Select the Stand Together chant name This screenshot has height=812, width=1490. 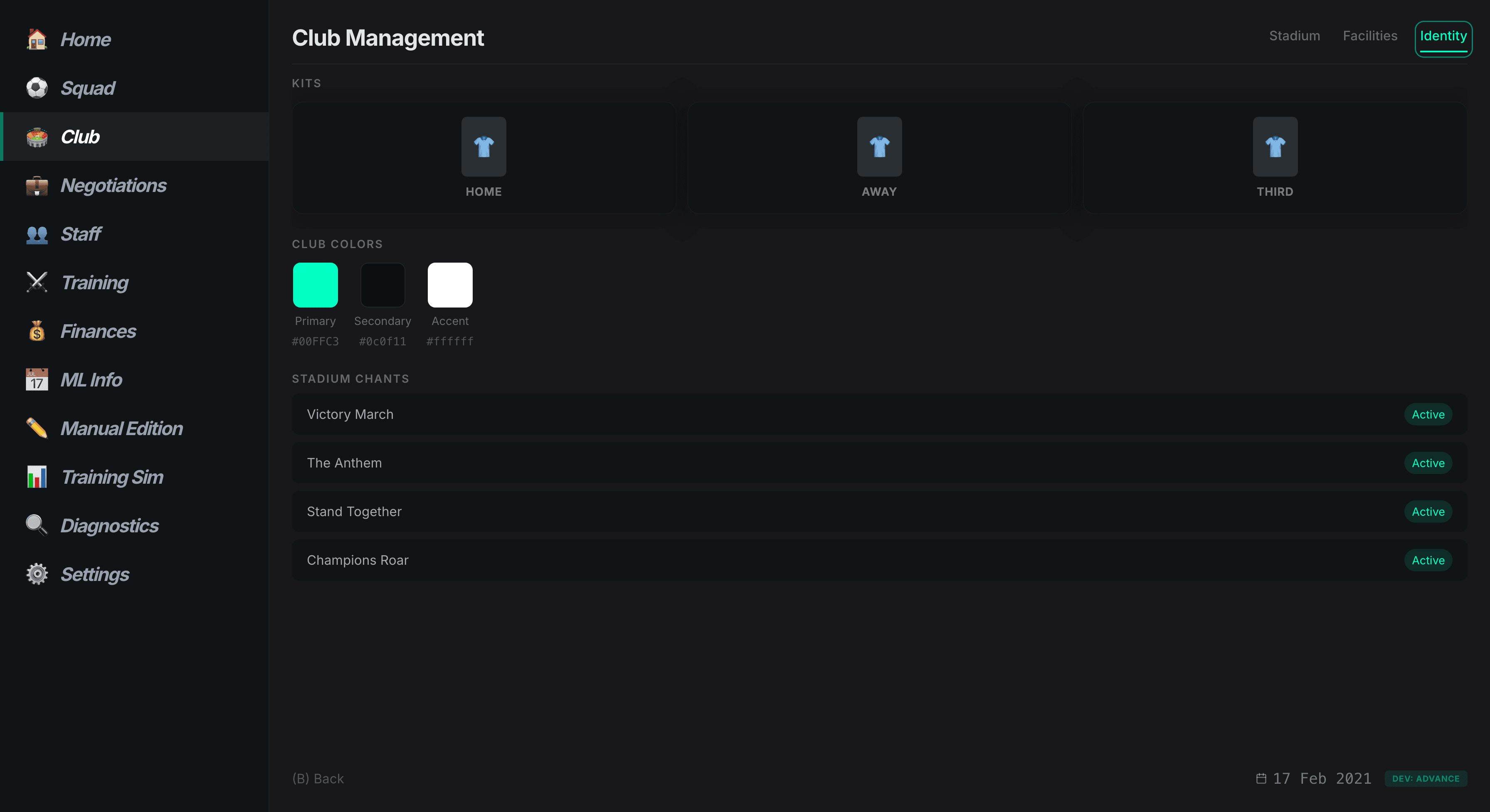click(354, 511)
